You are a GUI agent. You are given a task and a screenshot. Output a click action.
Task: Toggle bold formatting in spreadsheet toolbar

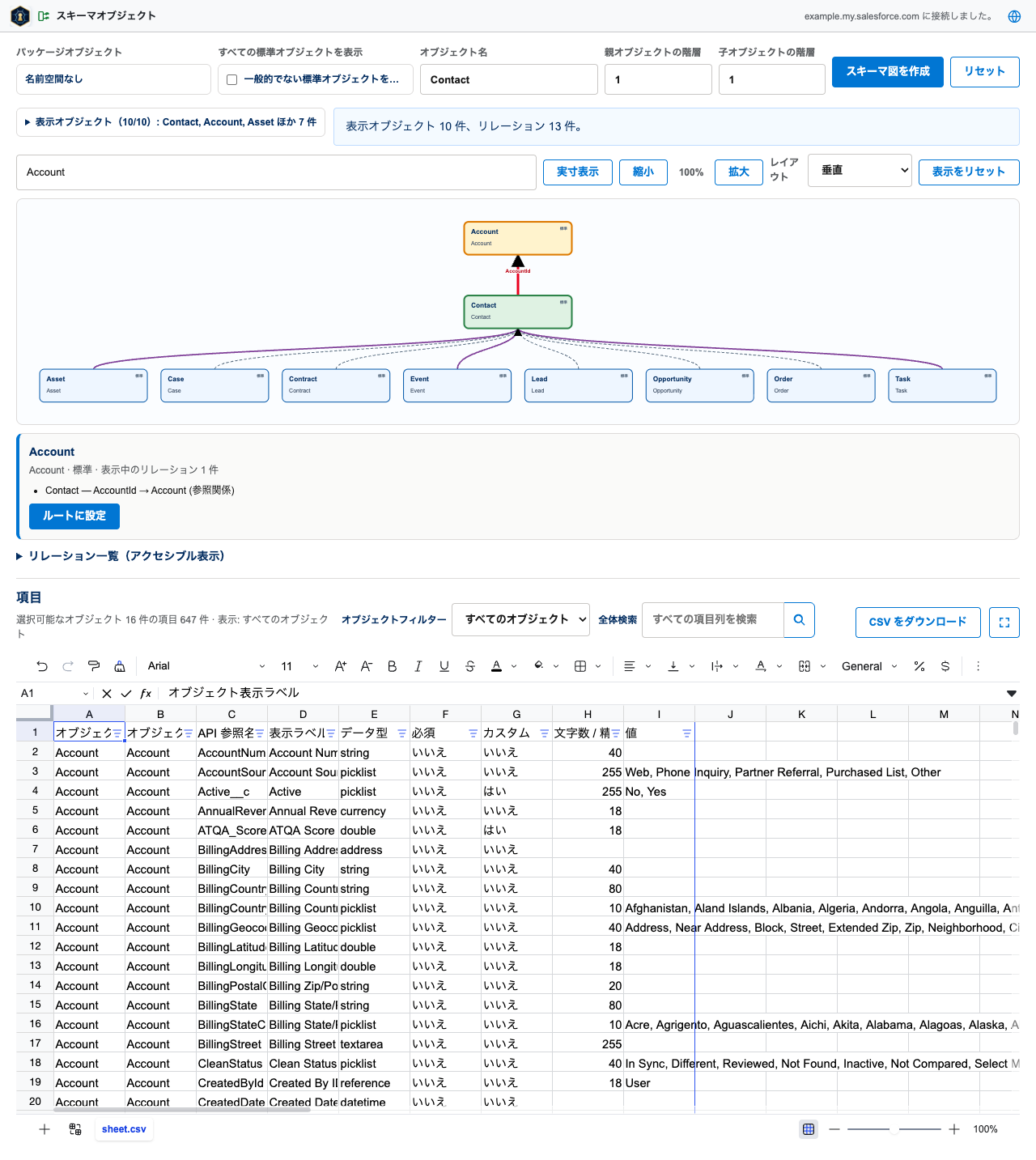coord(393,666)
